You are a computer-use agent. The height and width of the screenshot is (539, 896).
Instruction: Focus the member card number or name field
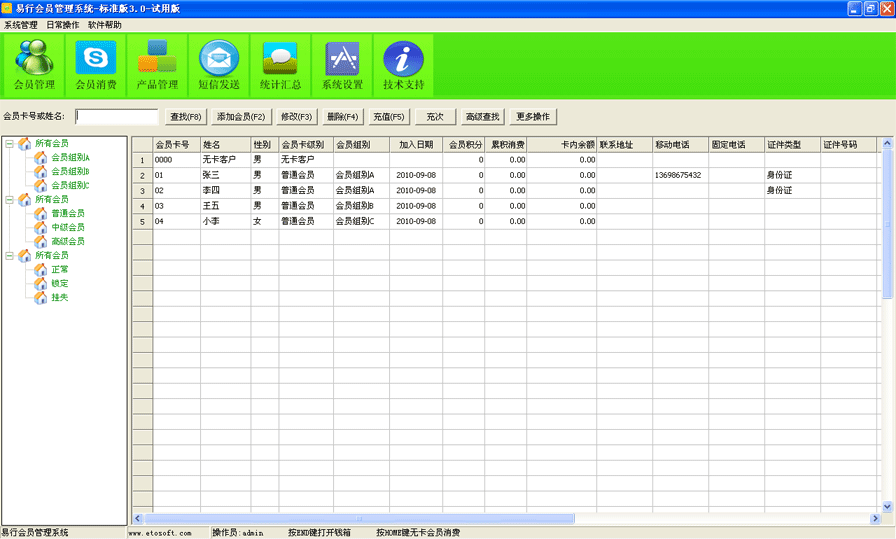pyautogui.click(x=117, y=117)
